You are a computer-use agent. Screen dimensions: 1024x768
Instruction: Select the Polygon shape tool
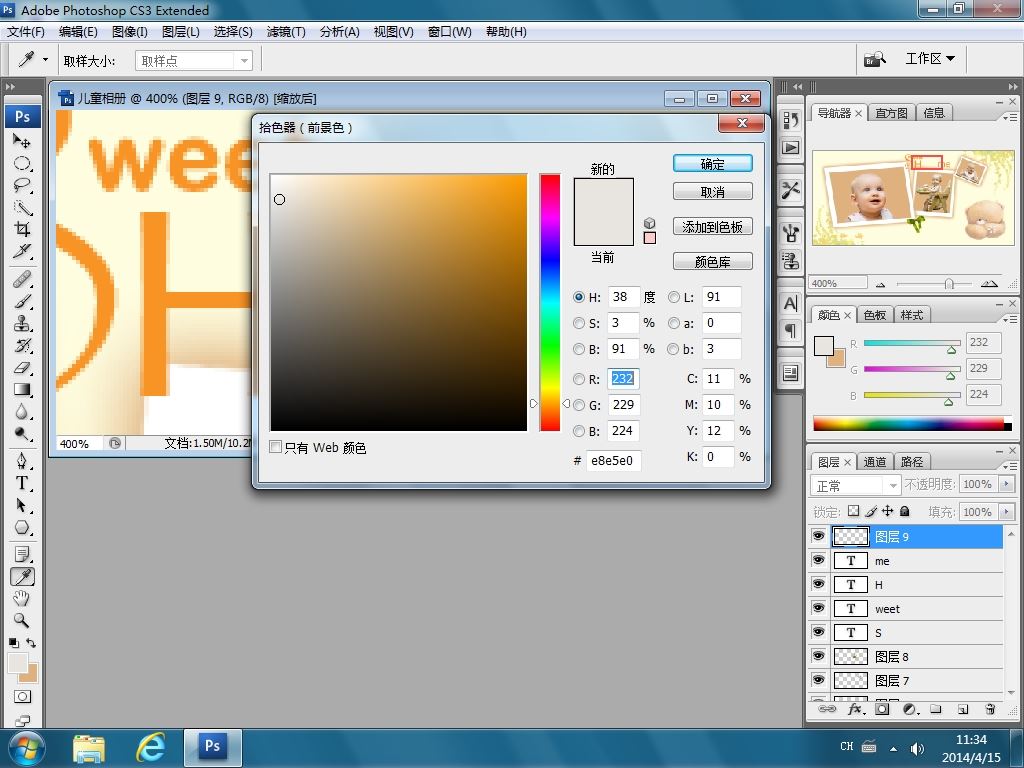point(22,528)
